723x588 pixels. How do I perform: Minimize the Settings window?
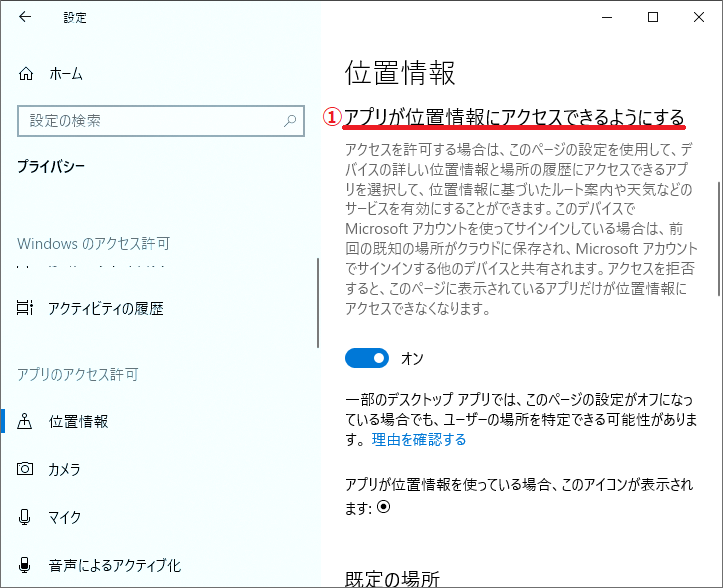607,18
